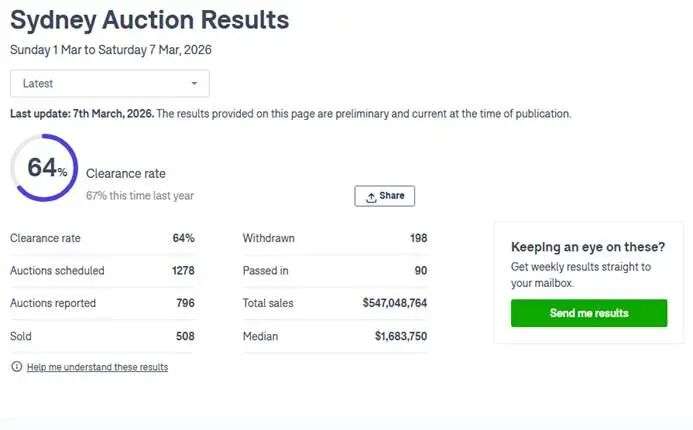The height and width of the screenshot is (430, 693).
Task: Click the info icon beside the help link
Action: click(16, 367)
